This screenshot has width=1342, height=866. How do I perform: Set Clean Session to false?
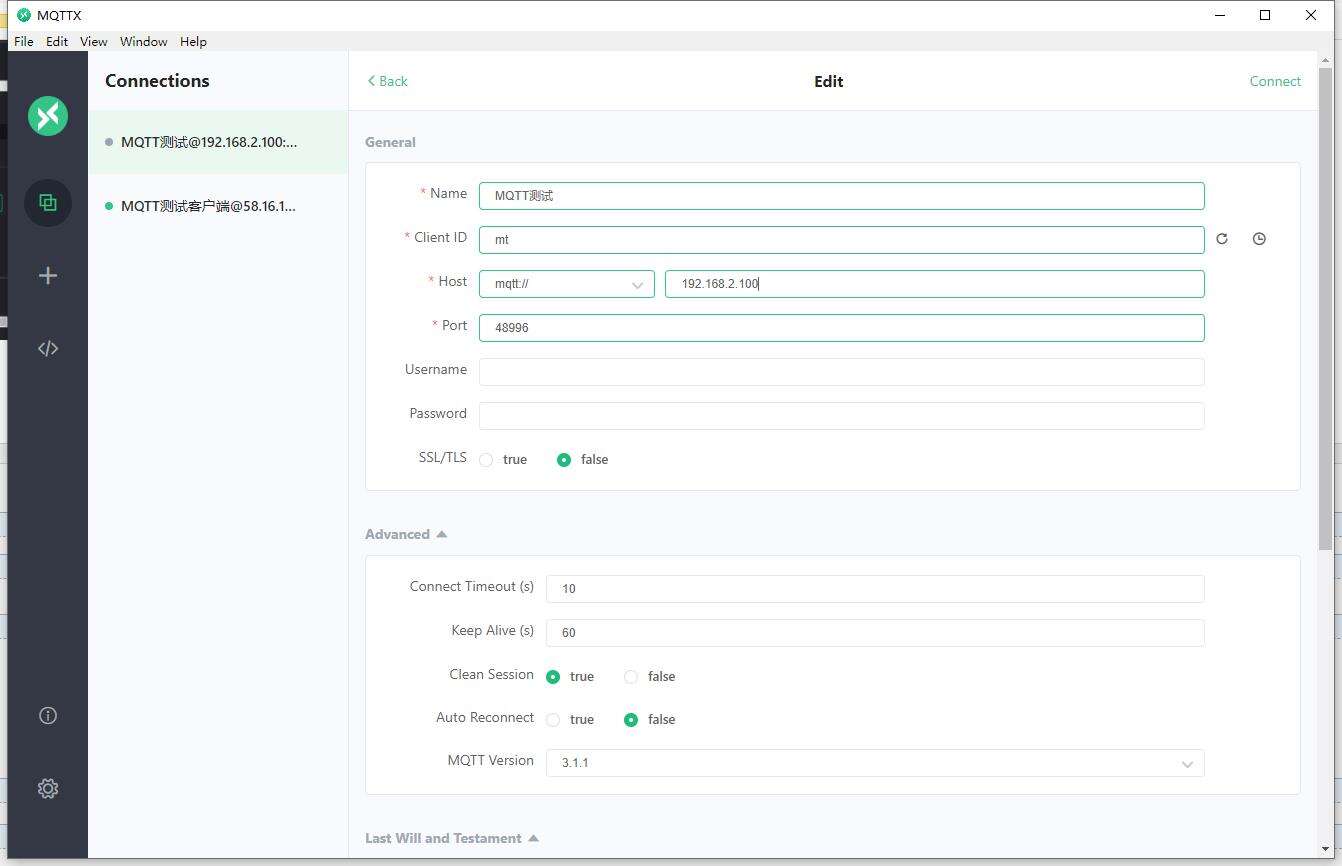click(x=631, y=677)
